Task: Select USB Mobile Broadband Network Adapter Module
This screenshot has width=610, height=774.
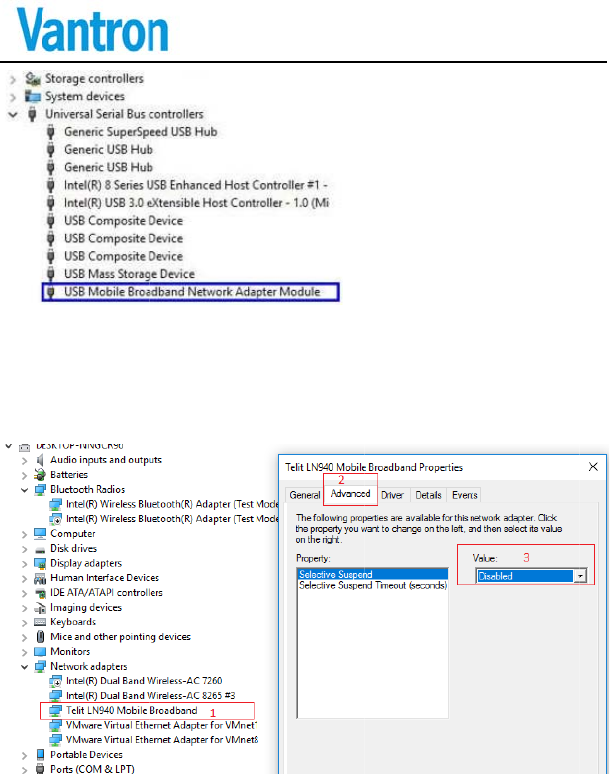Action: pyautogui.click(x=192, y=292)
